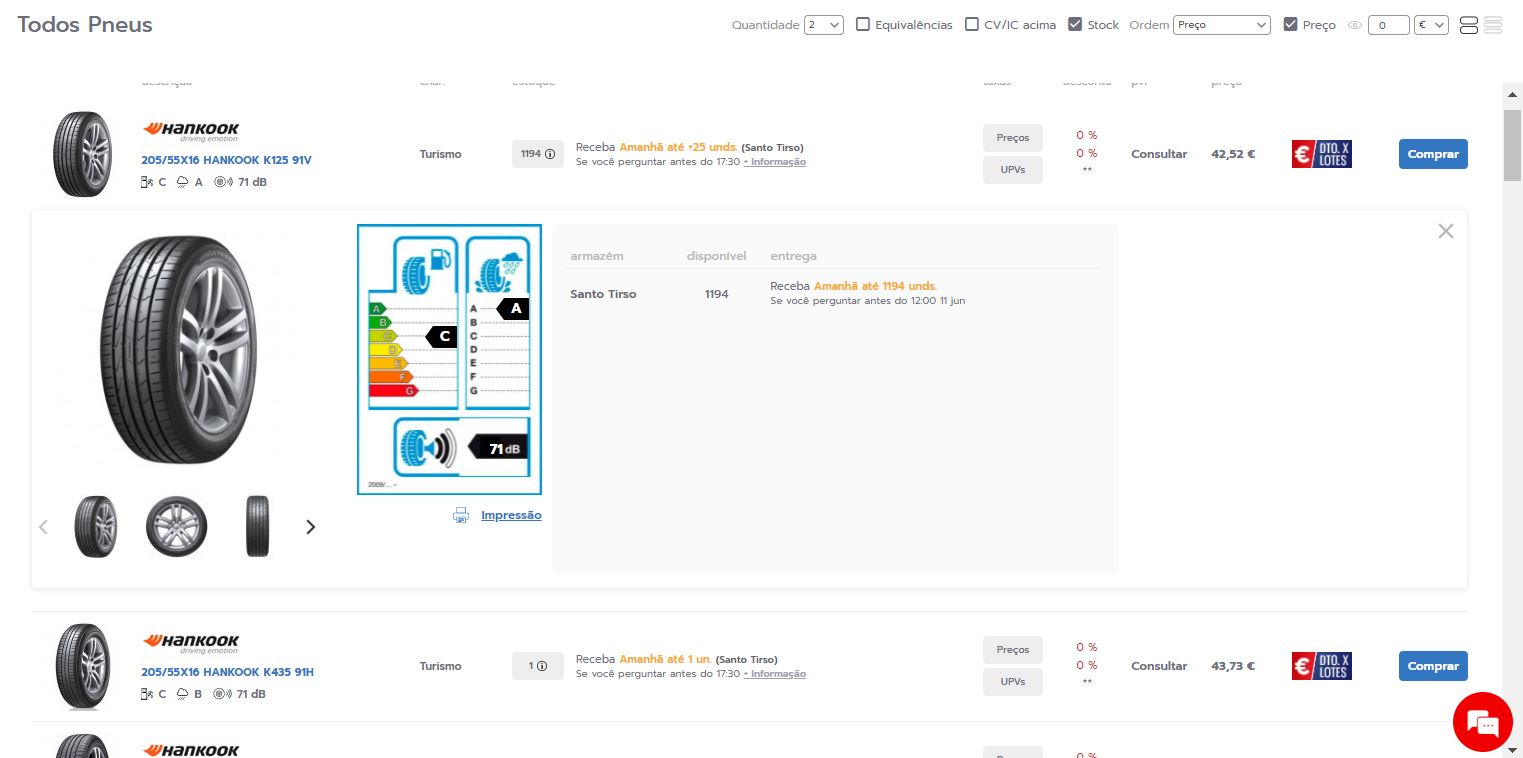Enable the Equivalências checkbox
This screenshot has width=1523, height=758.
click(863, 24)
